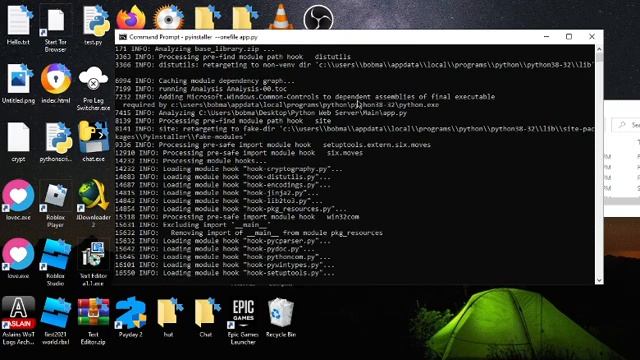Click the Command Prompt scrollbar up arrow
This screenshot has width=640, height=360.
tap(599, 49)
